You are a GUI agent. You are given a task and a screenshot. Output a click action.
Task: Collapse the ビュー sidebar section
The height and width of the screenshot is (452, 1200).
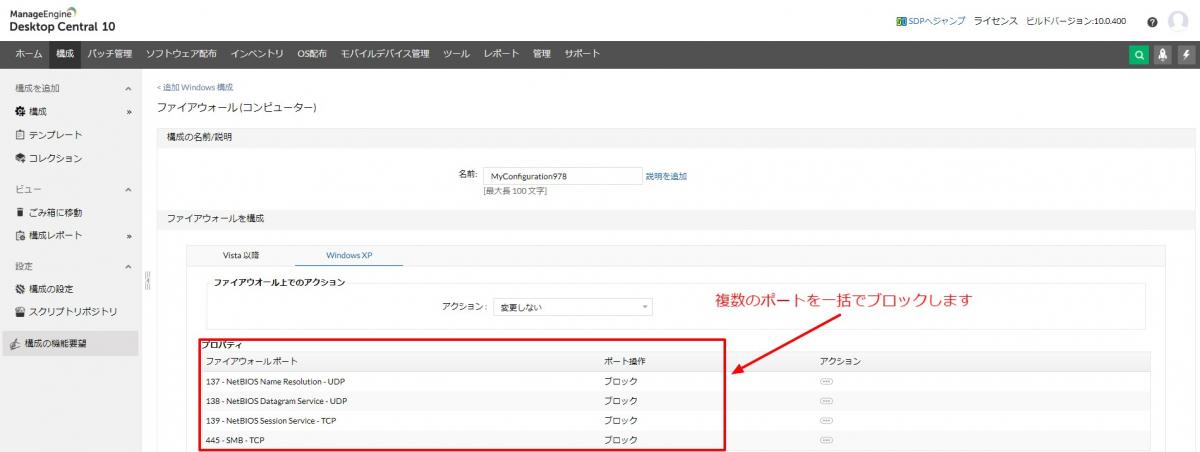pyautogui.click(x=128, y=189)
